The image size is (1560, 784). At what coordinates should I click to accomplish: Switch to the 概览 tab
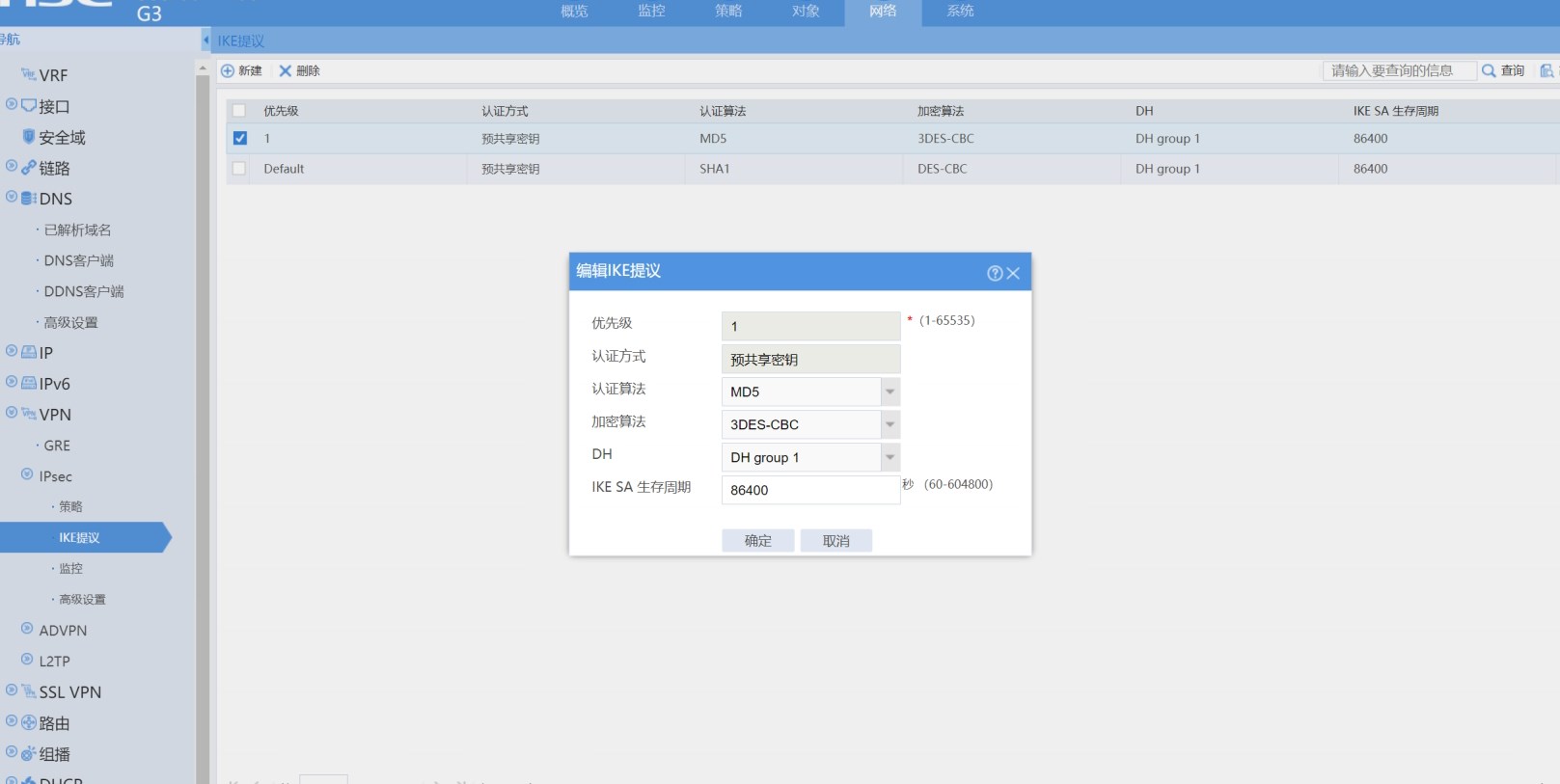(574, 12)
